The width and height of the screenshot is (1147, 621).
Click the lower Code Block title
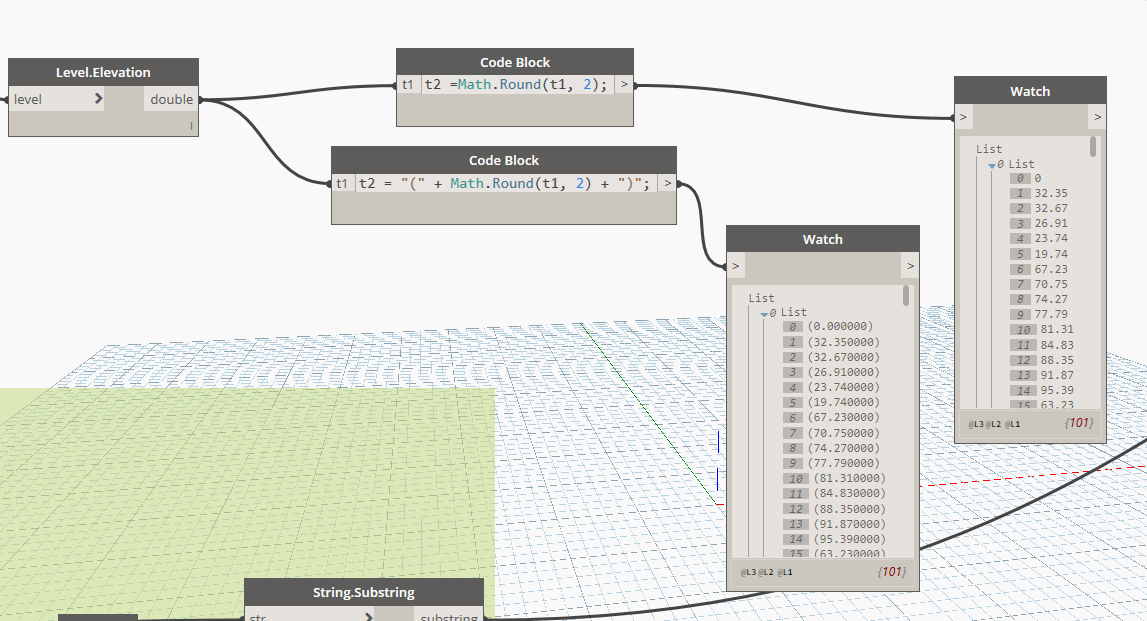(504, 160)
